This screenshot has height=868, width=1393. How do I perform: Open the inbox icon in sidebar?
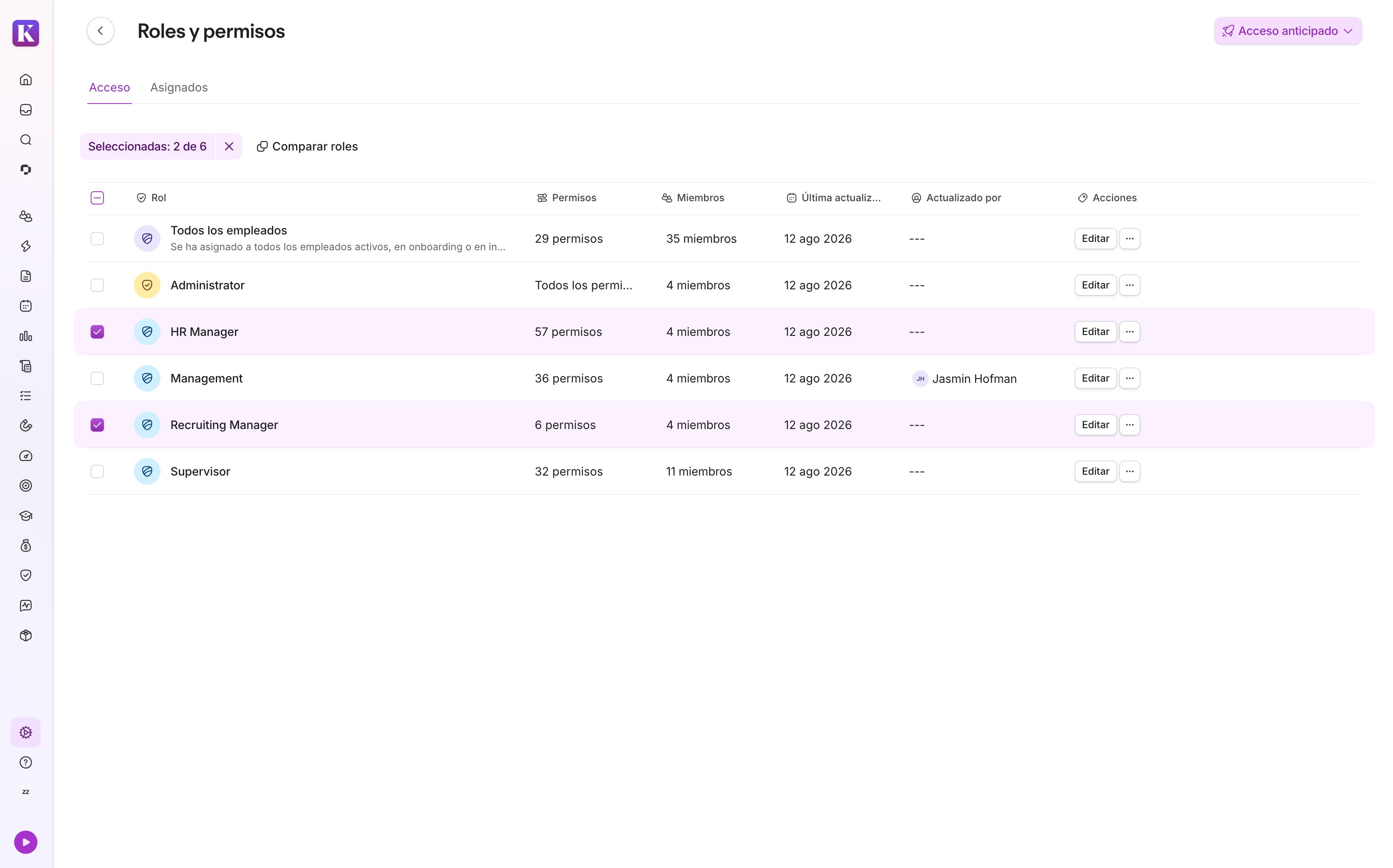(26, 110)
